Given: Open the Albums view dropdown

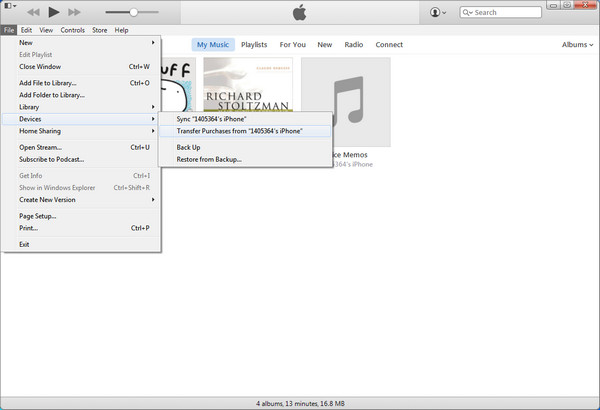Looking at the screenshot, I should pyautogui.click(x=577, y=45).
